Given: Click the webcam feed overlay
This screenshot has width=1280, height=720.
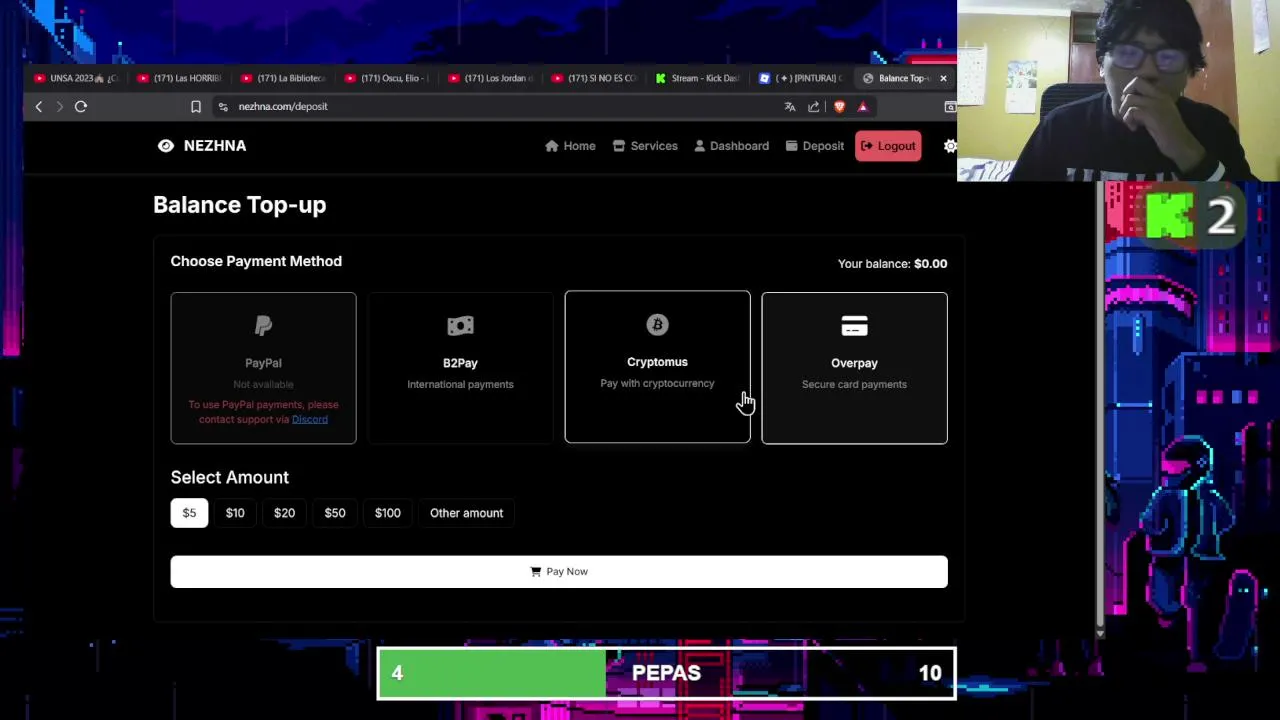Looking at the screenshot, I should [x=1118, y=90].
